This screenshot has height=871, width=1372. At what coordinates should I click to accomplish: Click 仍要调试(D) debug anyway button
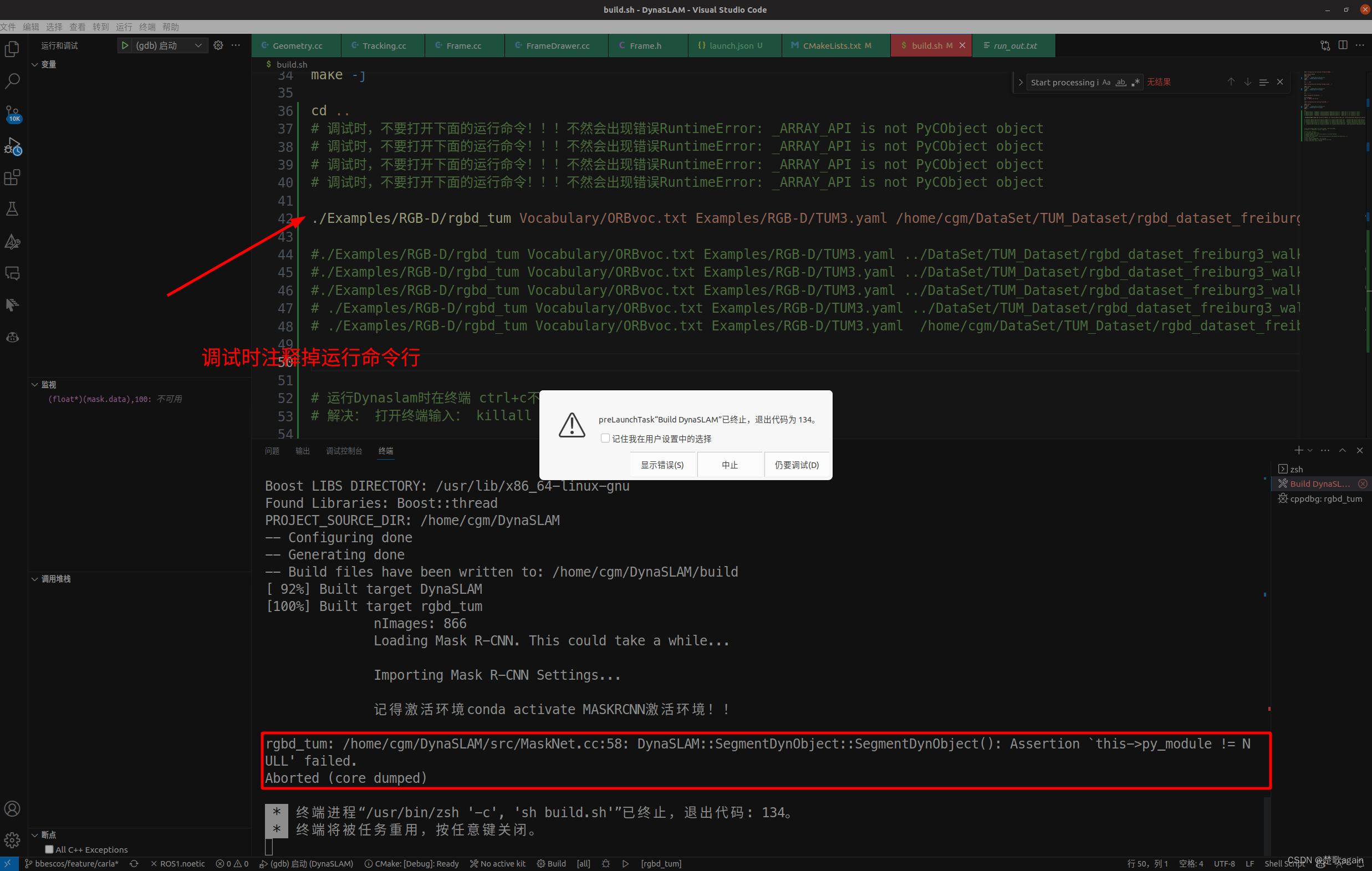pos(797,465)
